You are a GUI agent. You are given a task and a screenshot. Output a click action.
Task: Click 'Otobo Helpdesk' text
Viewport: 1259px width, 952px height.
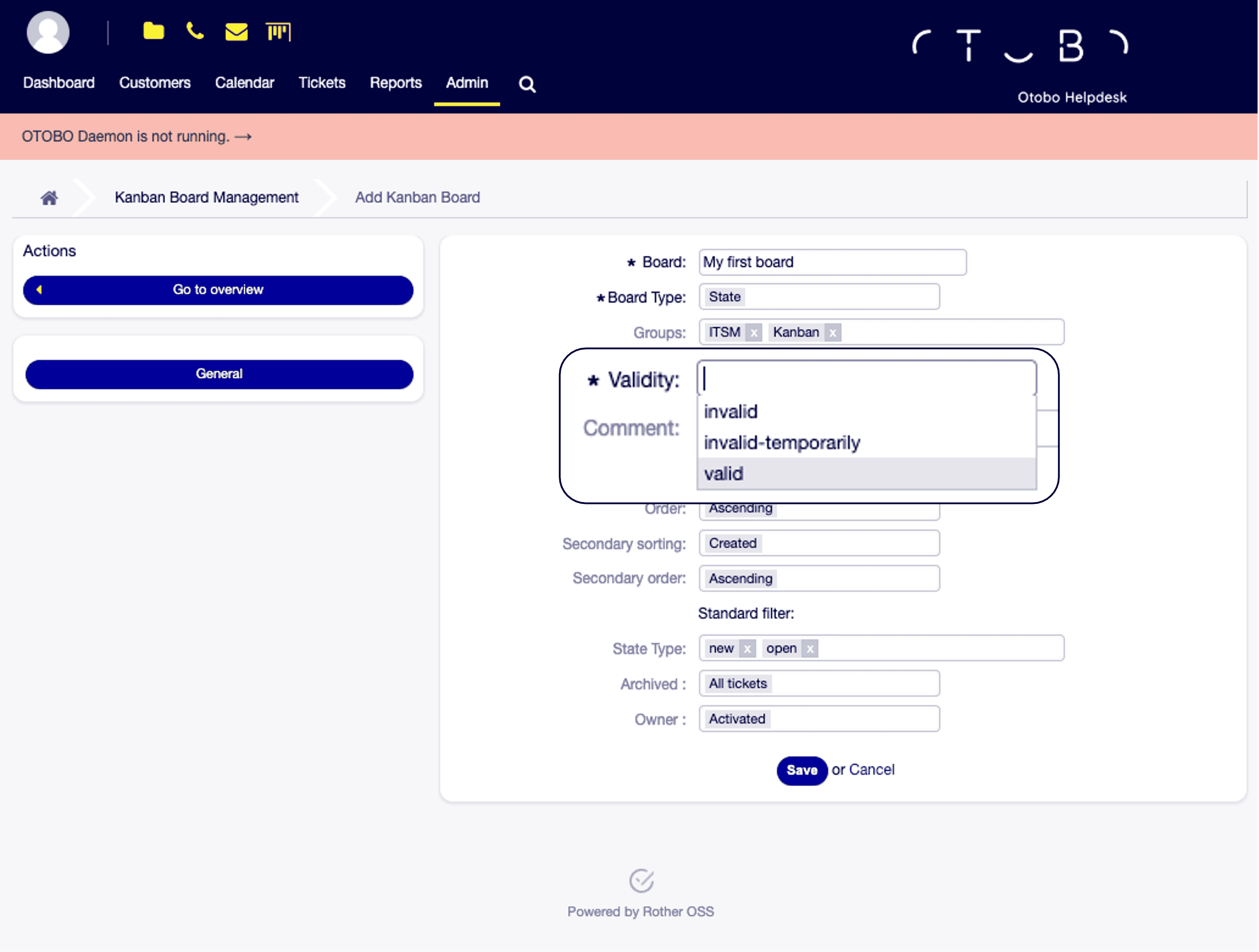[x=1072, y=97]
